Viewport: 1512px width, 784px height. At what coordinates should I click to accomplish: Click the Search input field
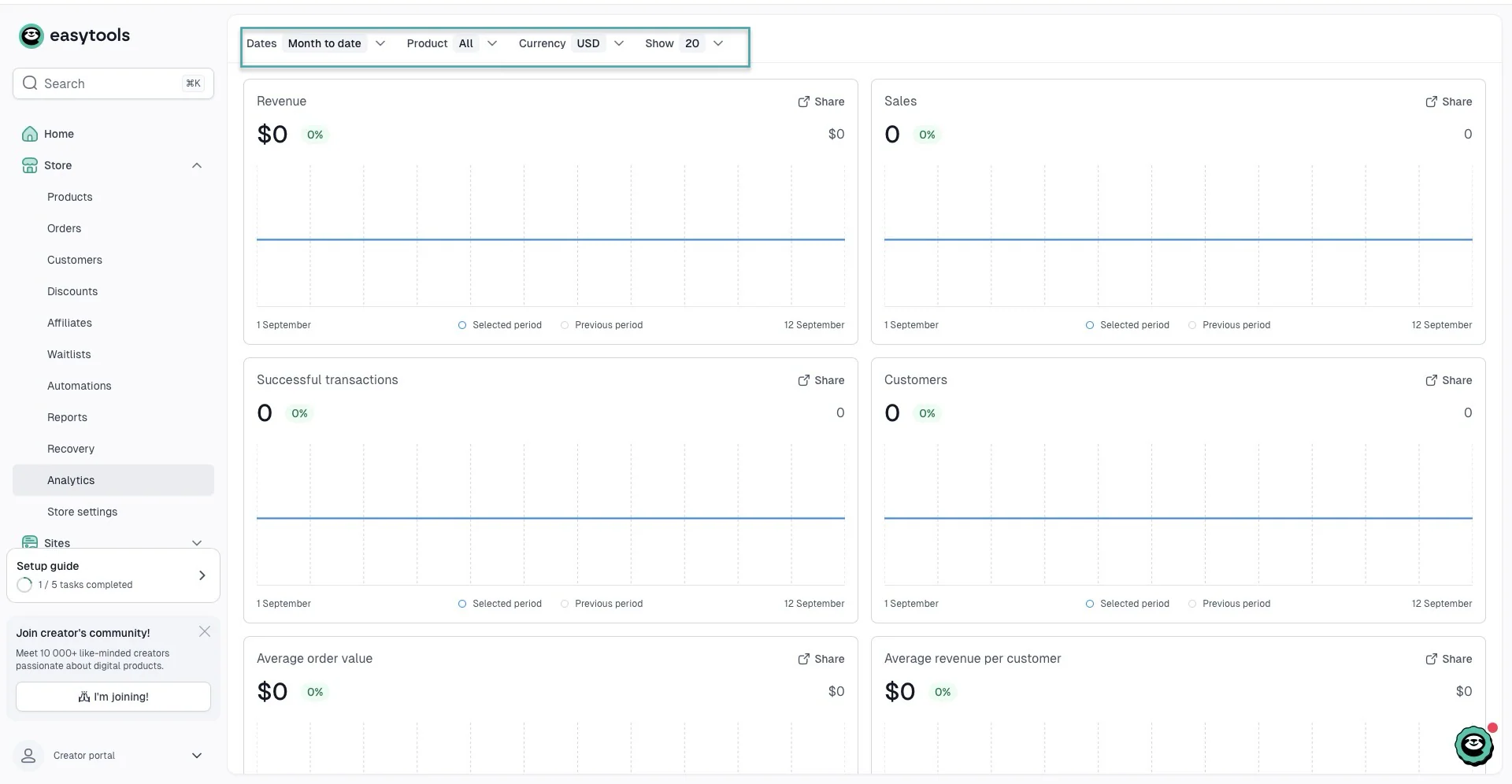pos(113,83)
